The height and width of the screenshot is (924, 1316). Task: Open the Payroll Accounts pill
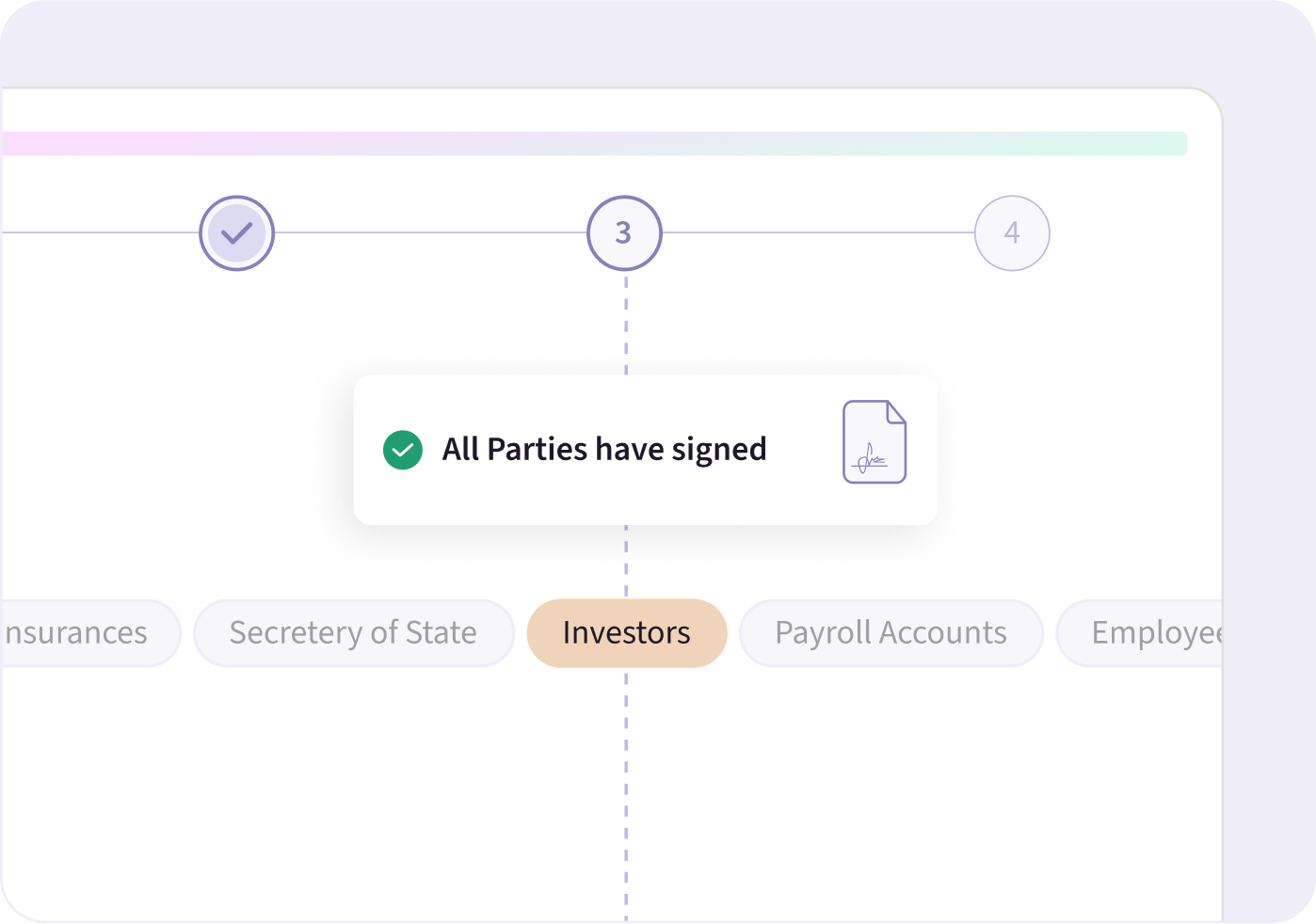[891, 633]
